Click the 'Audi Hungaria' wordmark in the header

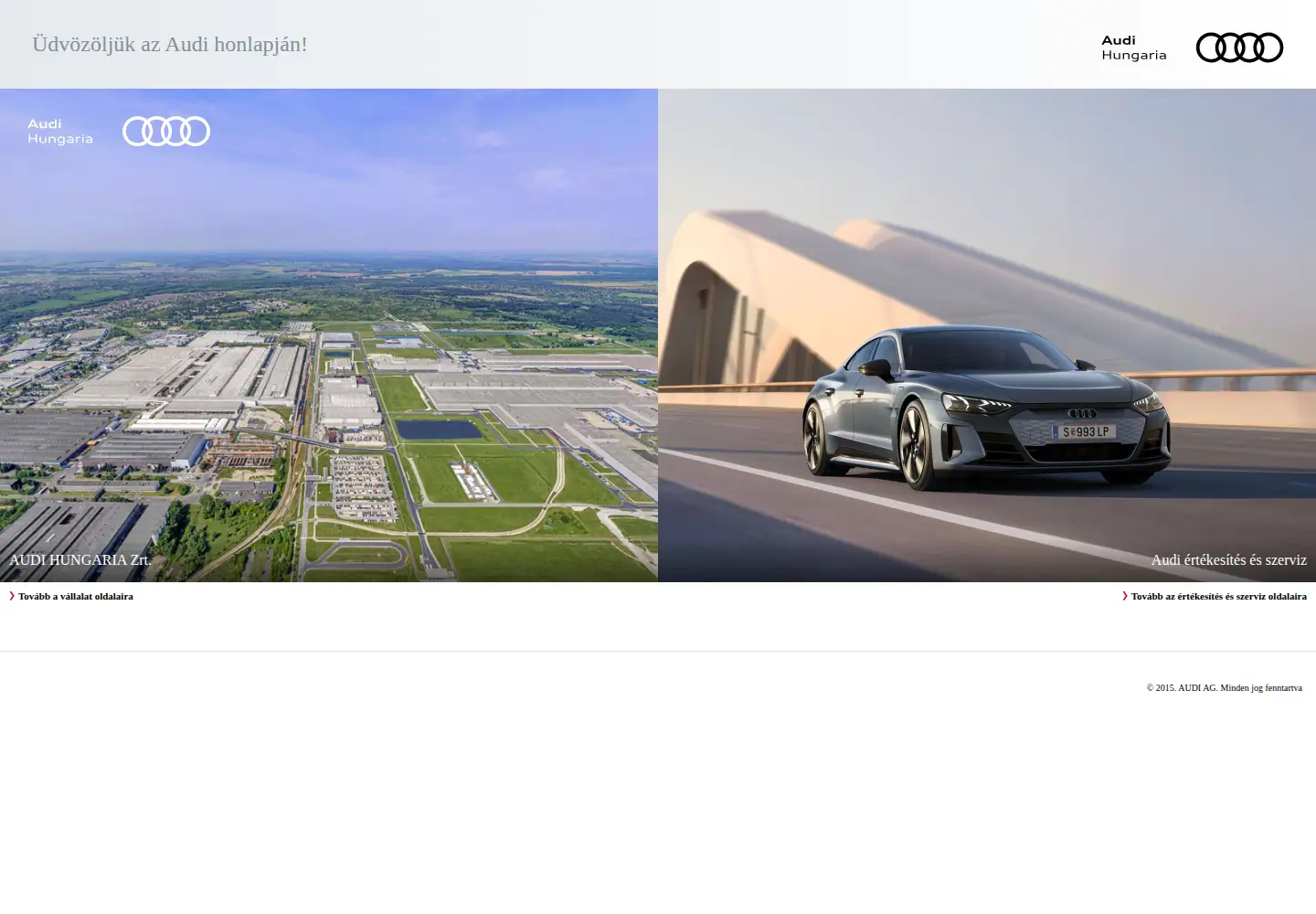[x=1134, y=48]
